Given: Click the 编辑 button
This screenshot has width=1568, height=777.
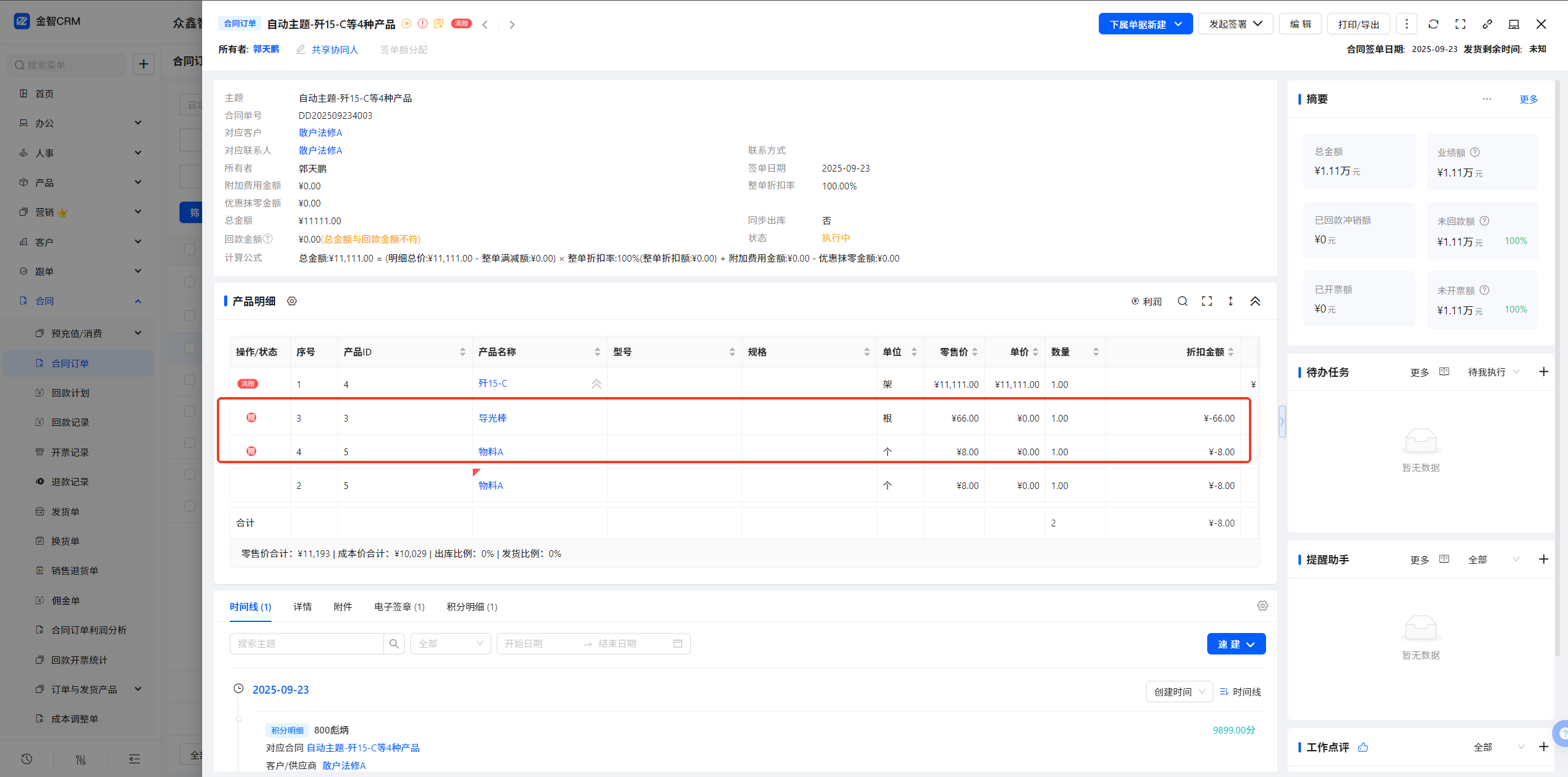Looking at the screenshot, I should pyautogui.click(x=1300, y=24).
